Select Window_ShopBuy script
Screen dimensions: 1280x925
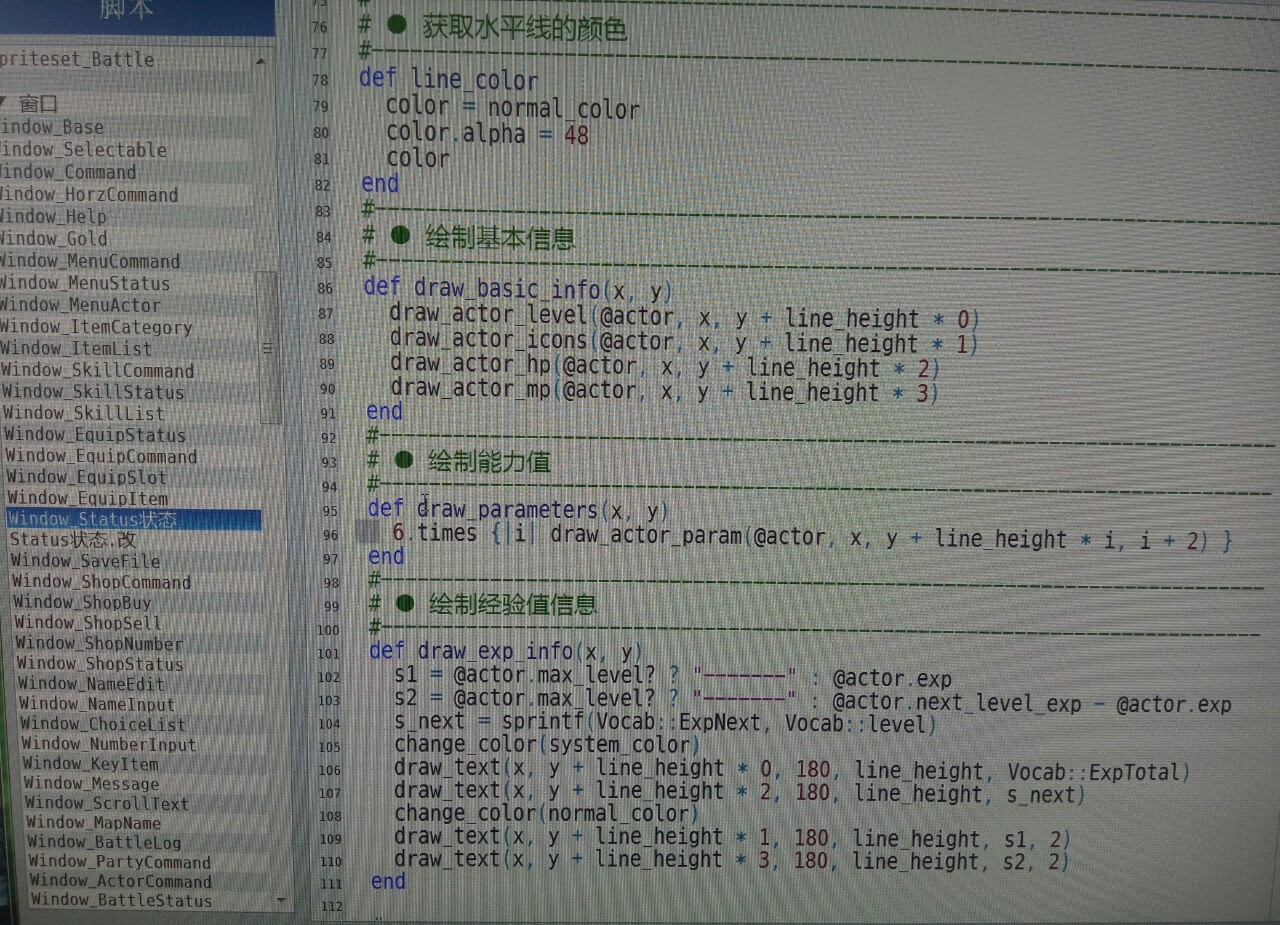(82, 602)
